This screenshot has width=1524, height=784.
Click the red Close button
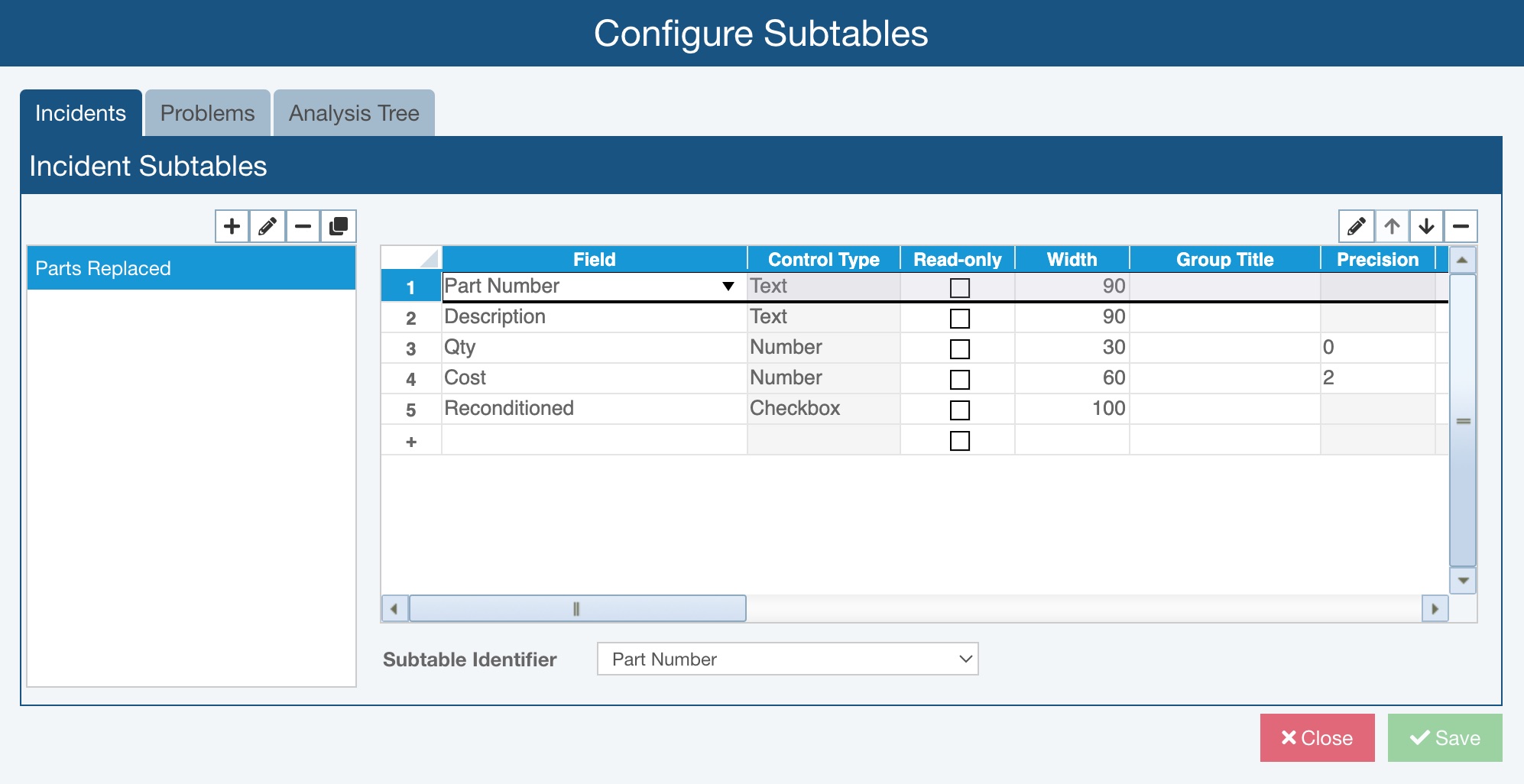(1317, 737)
